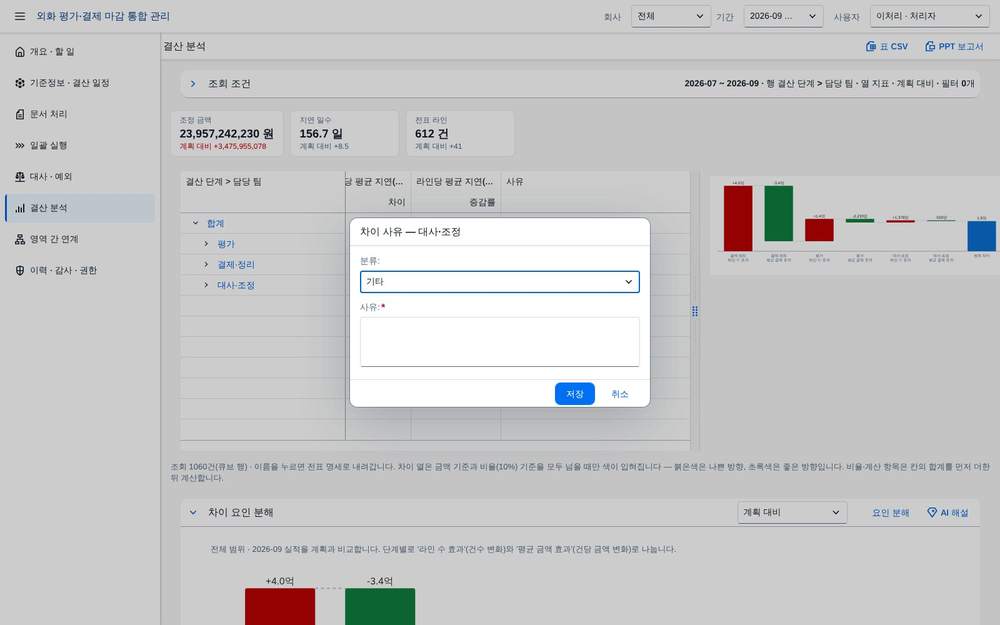Grab the table-chart splitter handle
The height and width of the screenshot is (625, 1000).
click(x=695, y=311)
